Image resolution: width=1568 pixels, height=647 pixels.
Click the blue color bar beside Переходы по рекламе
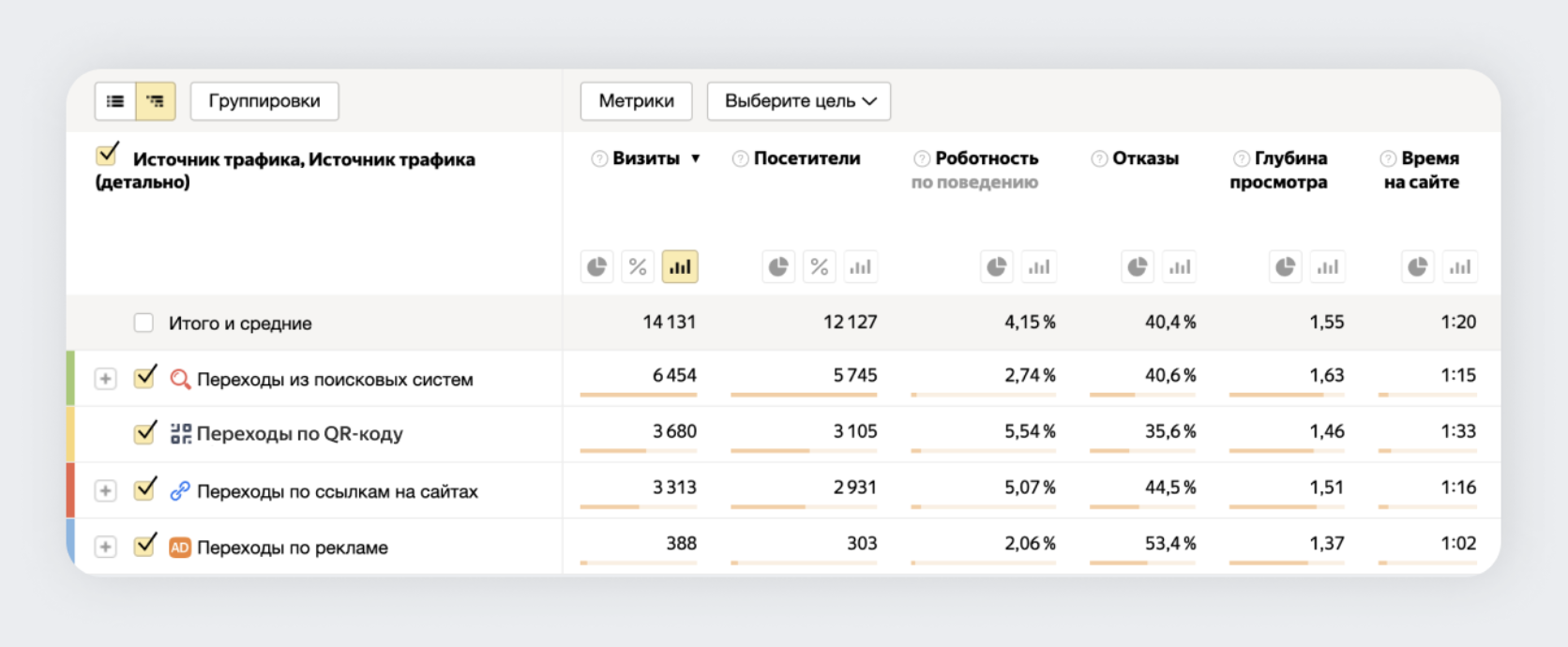70,546
